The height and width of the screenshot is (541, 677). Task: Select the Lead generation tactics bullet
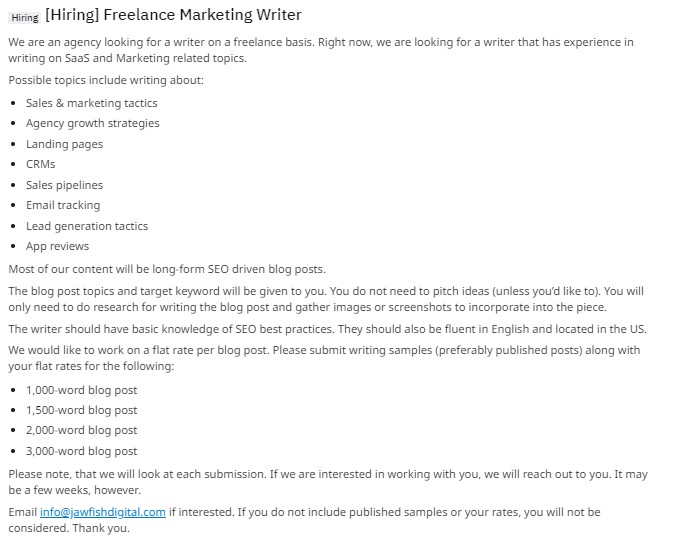point(87,226)
